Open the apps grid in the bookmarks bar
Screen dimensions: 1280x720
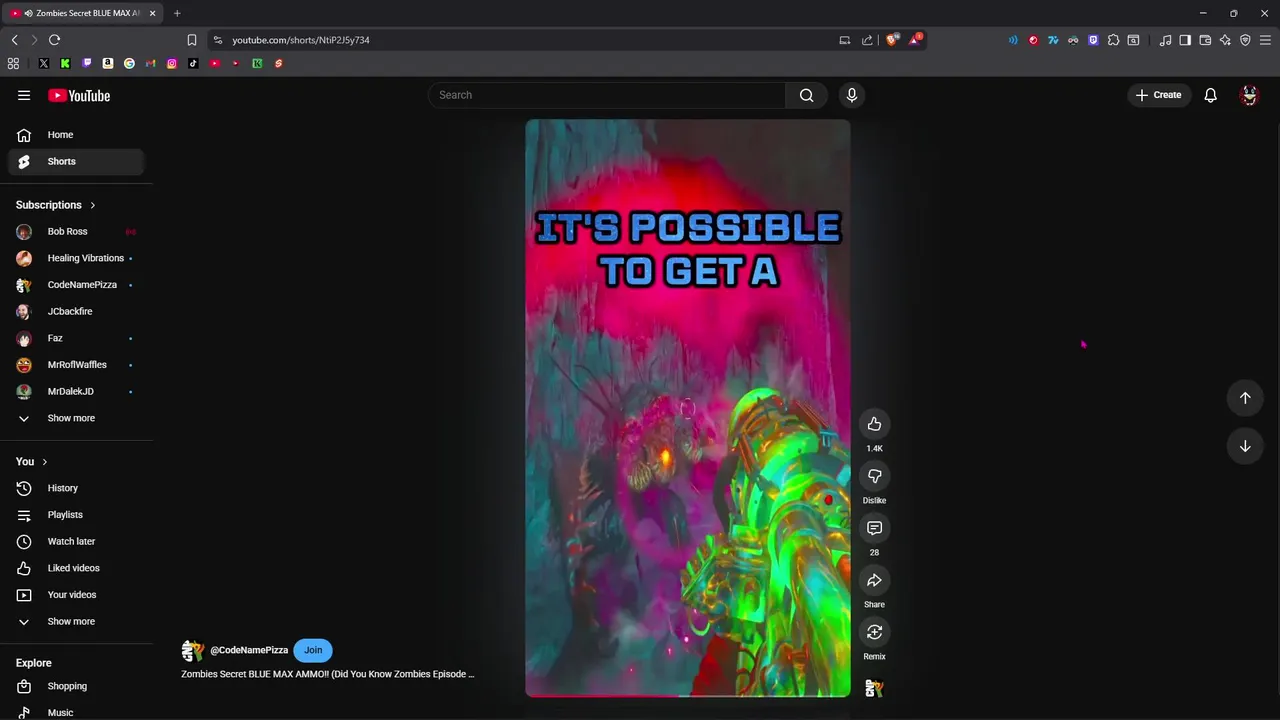click(x=13, y=63)
